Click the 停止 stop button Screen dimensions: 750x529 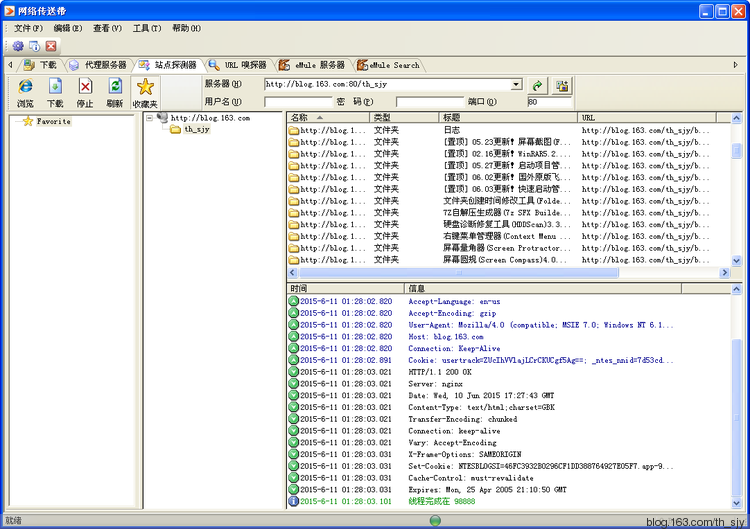[x=85, y=93]
